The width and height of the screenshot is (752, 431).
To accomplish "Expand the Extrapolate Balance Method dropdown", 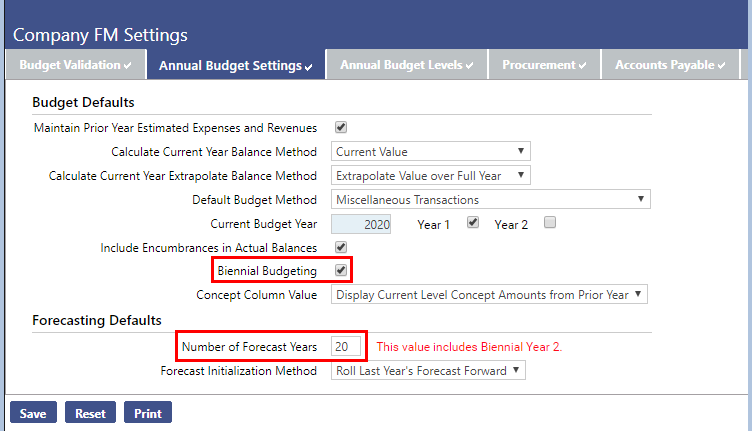I will point(430,176).
